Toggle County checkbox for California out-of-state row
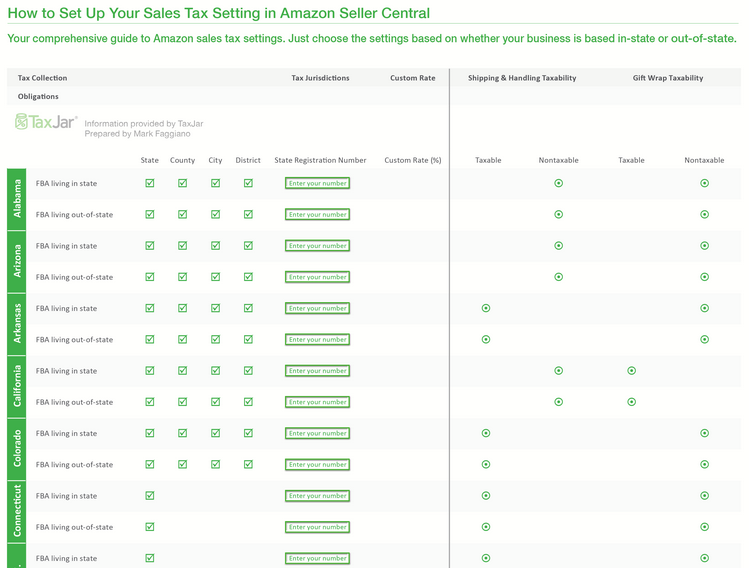The height and width of the screenshot is (568, 749). [x=182, y=402]
